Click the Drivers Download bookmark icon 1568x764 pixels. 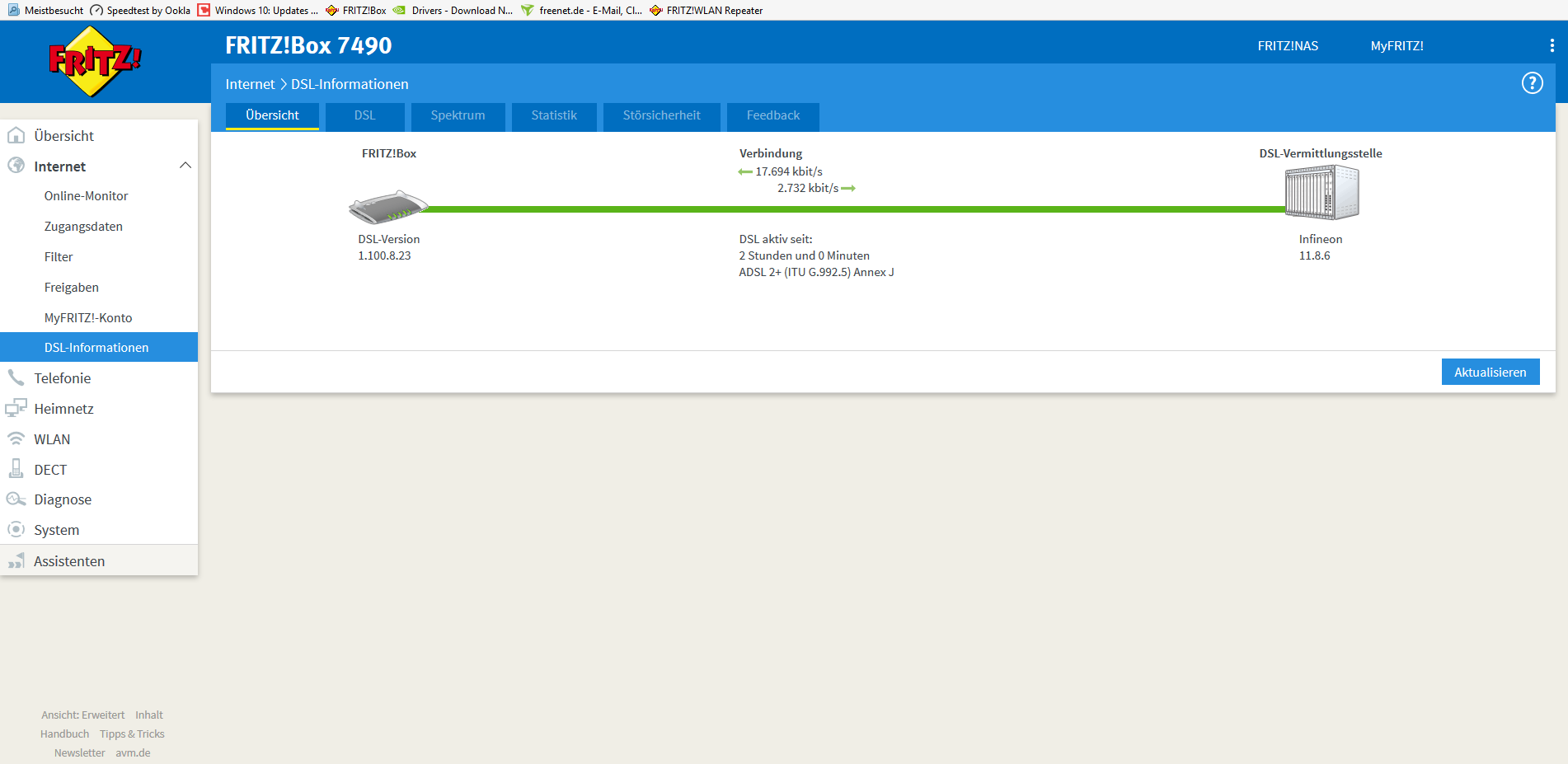[399, 10]
